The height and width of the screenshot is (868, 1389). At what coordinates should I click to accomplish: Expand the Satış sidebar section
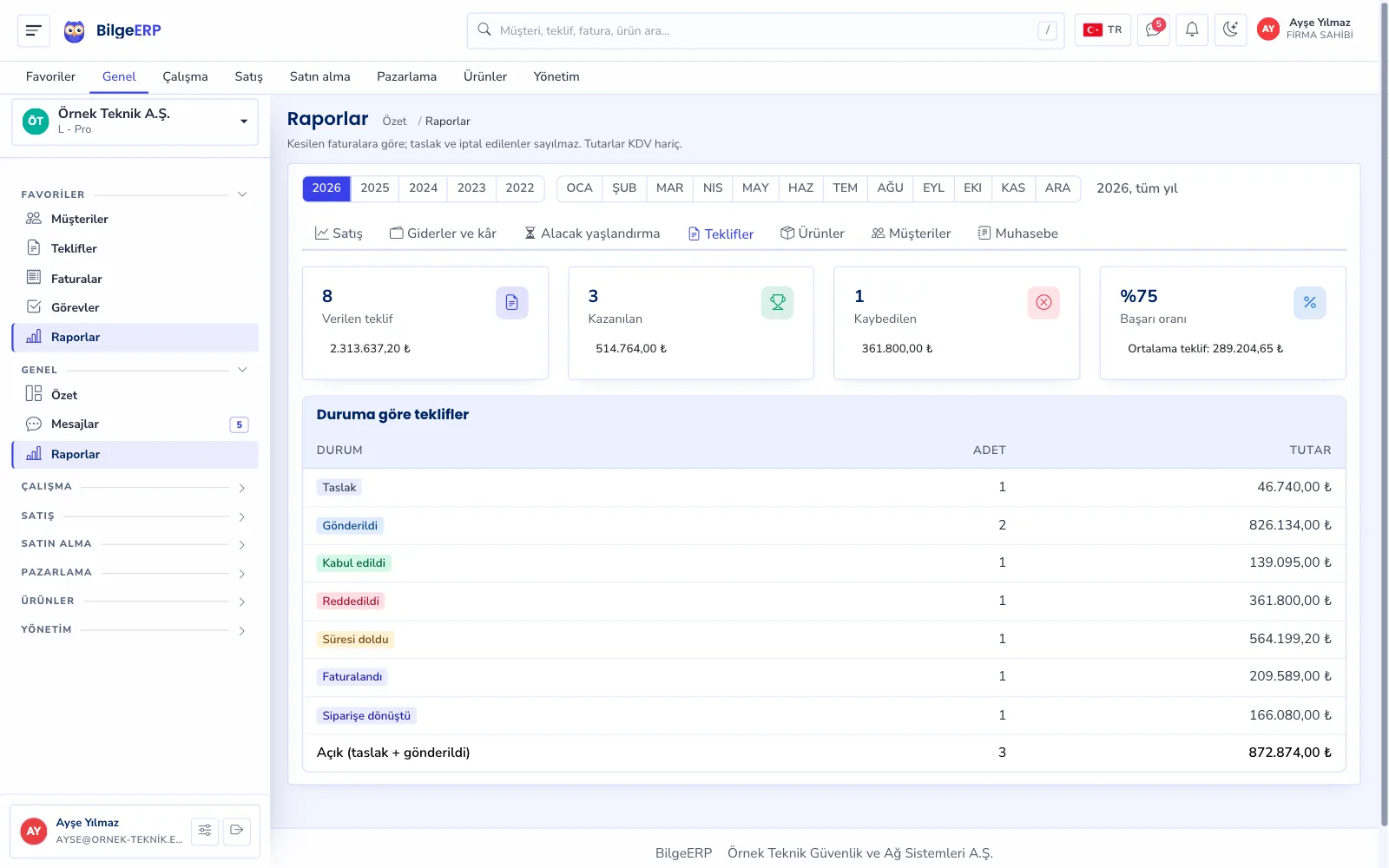135,516
